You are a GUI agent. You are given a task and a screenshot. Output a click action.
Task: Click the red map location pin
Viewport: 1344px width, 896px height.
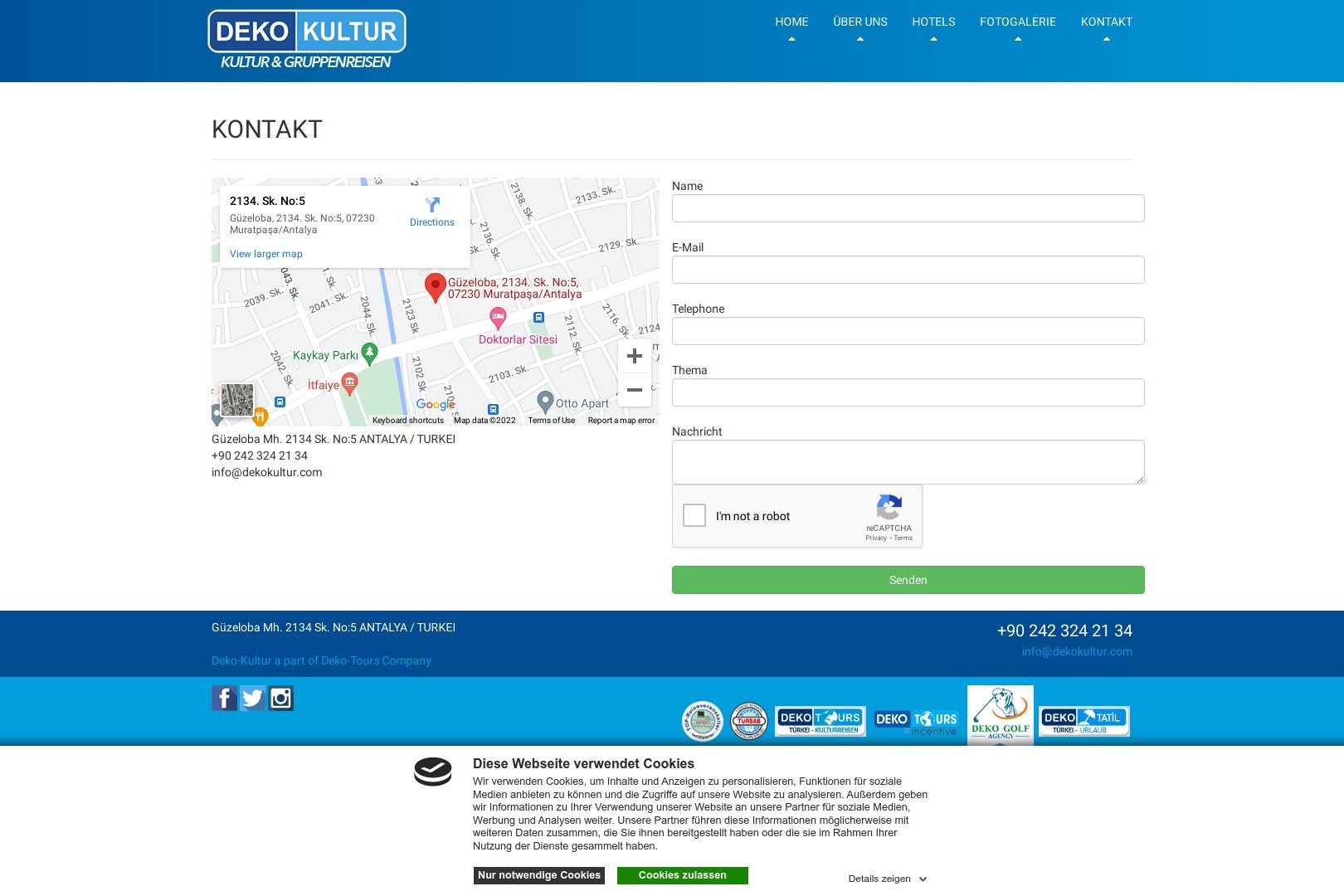click(435, 286)
